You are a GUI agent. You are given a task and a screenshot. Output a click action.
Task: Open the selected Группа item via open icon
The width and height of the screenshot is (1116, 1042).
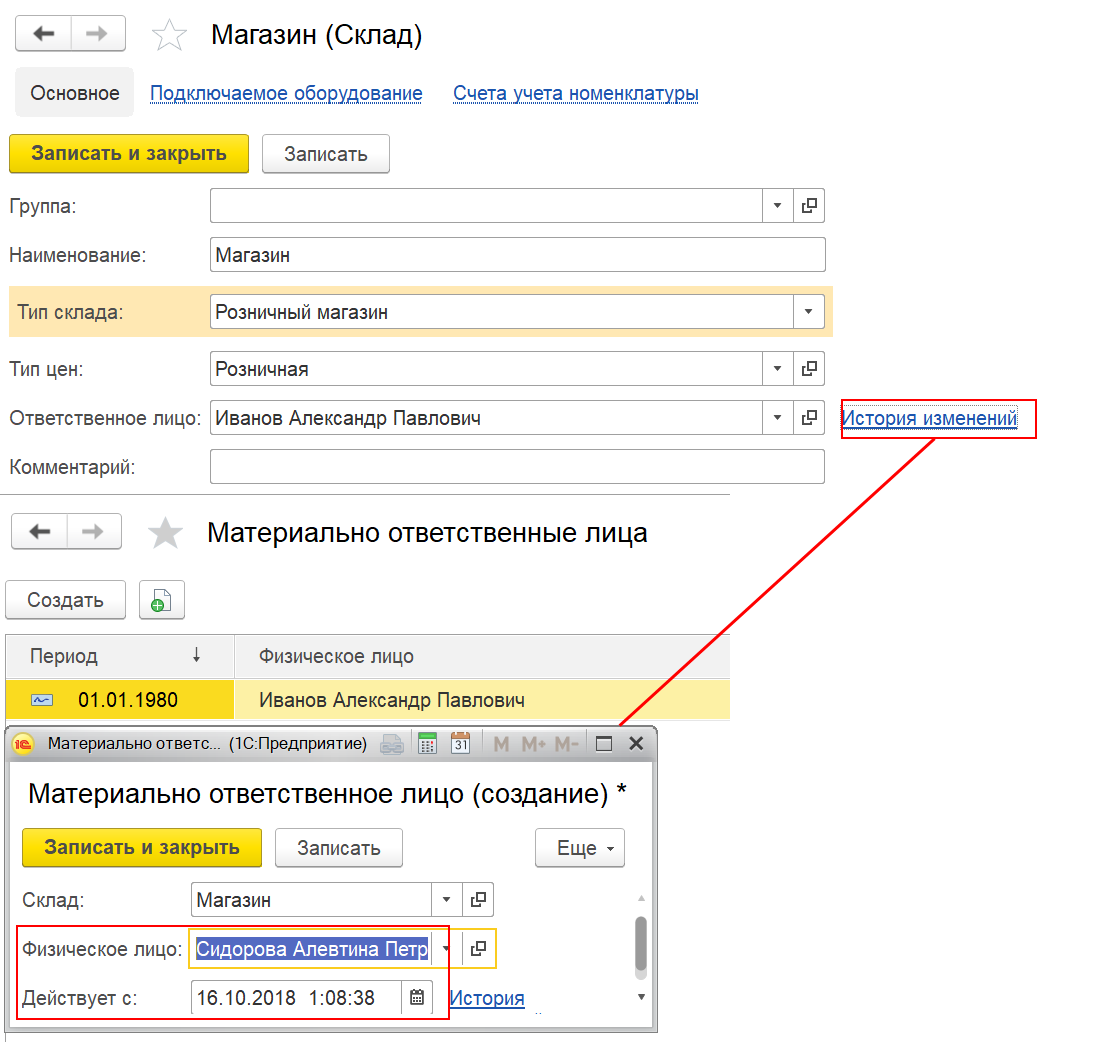809,206
